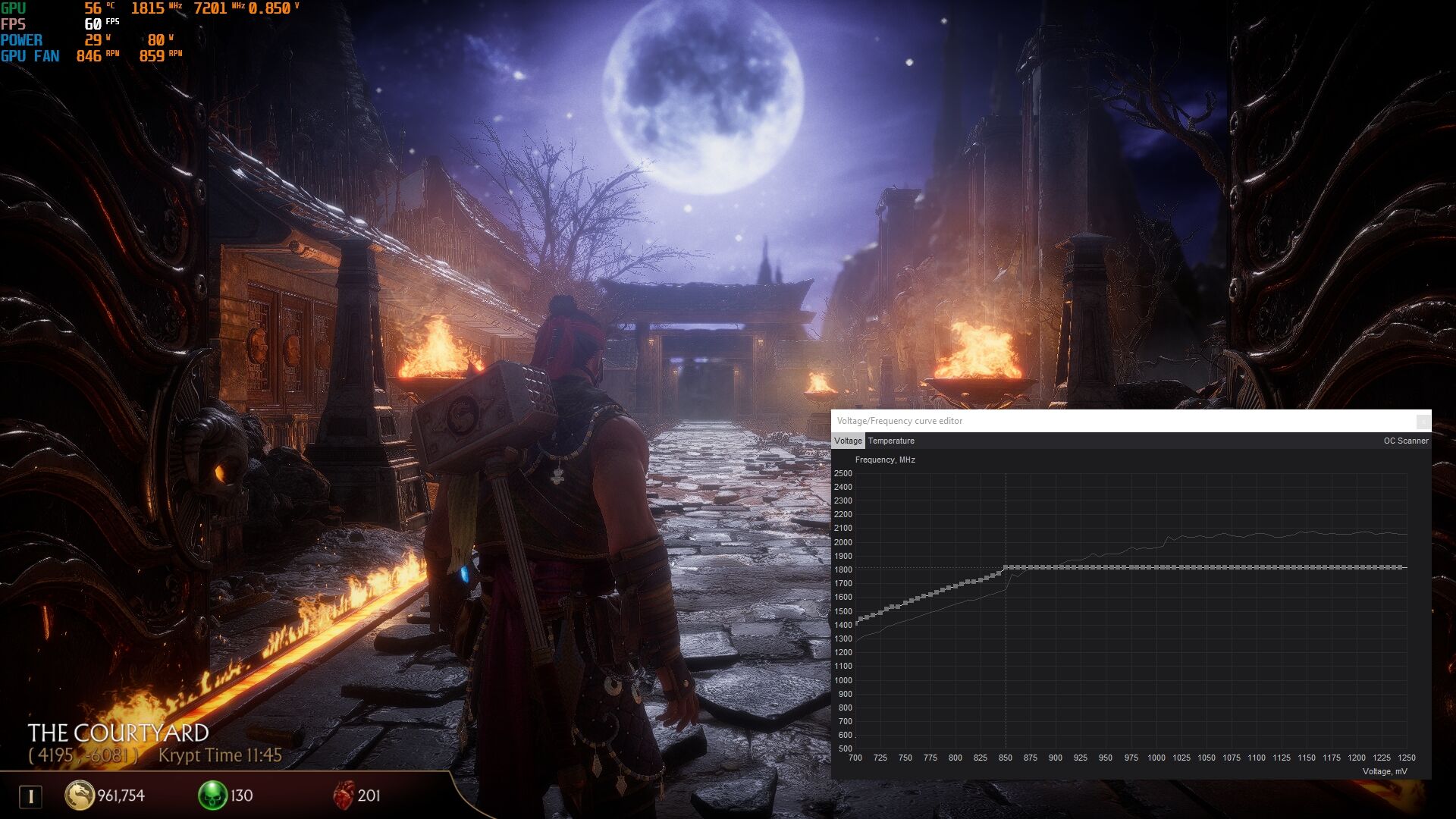Close the Voltage/Frequency curve editor window
Viewport: 1456px width, 819px height.
(1423, 421)
